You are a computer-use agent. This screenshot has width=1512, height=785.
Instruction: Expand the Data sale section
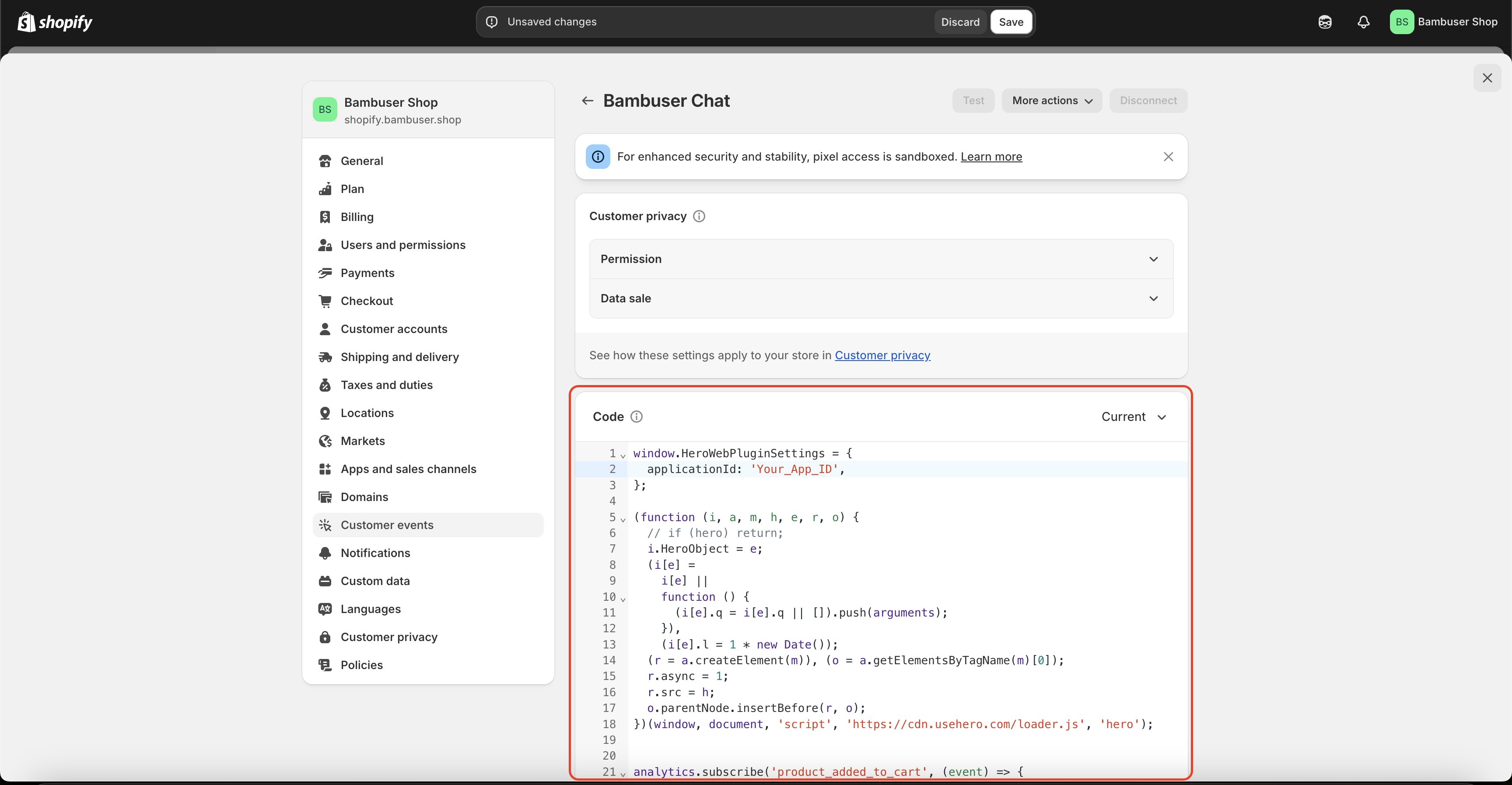tap(880, 298)
